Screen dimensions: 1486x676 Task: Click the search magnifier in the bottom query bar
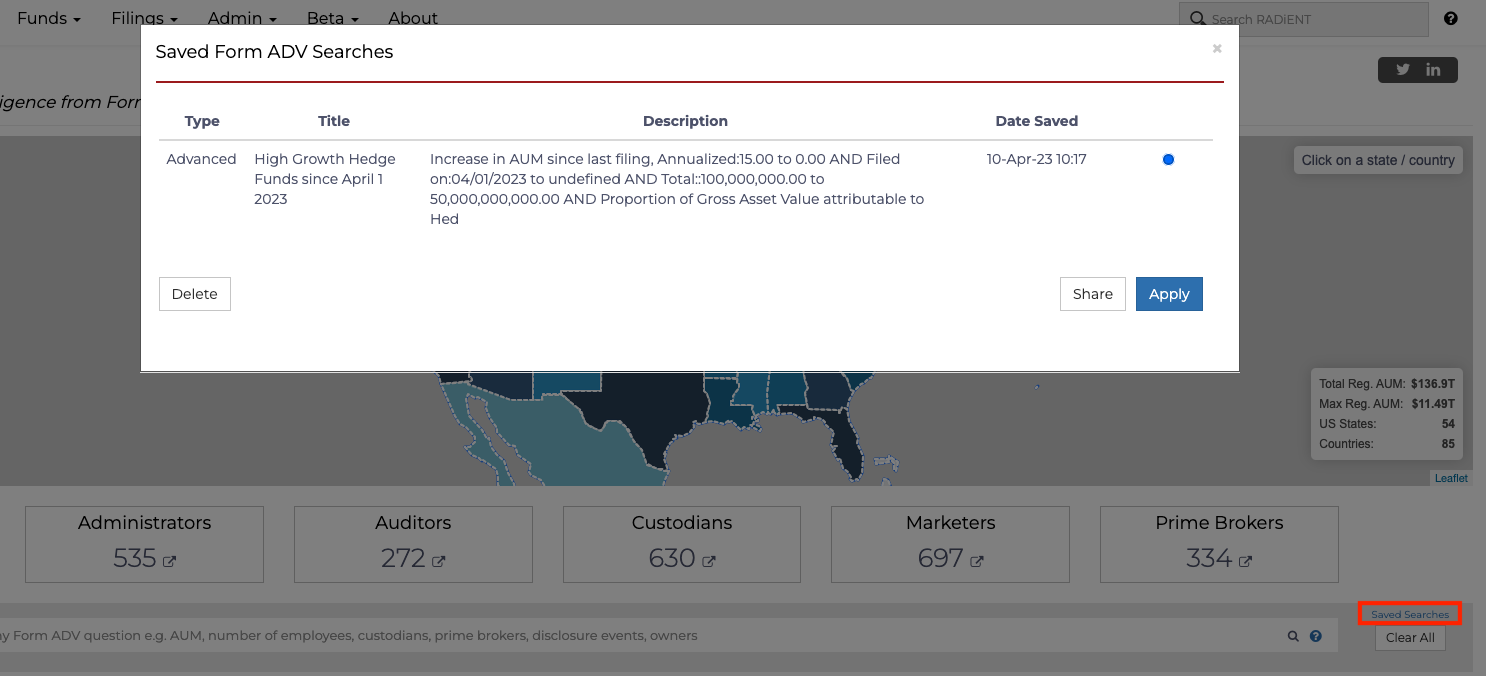(1293, 635)
